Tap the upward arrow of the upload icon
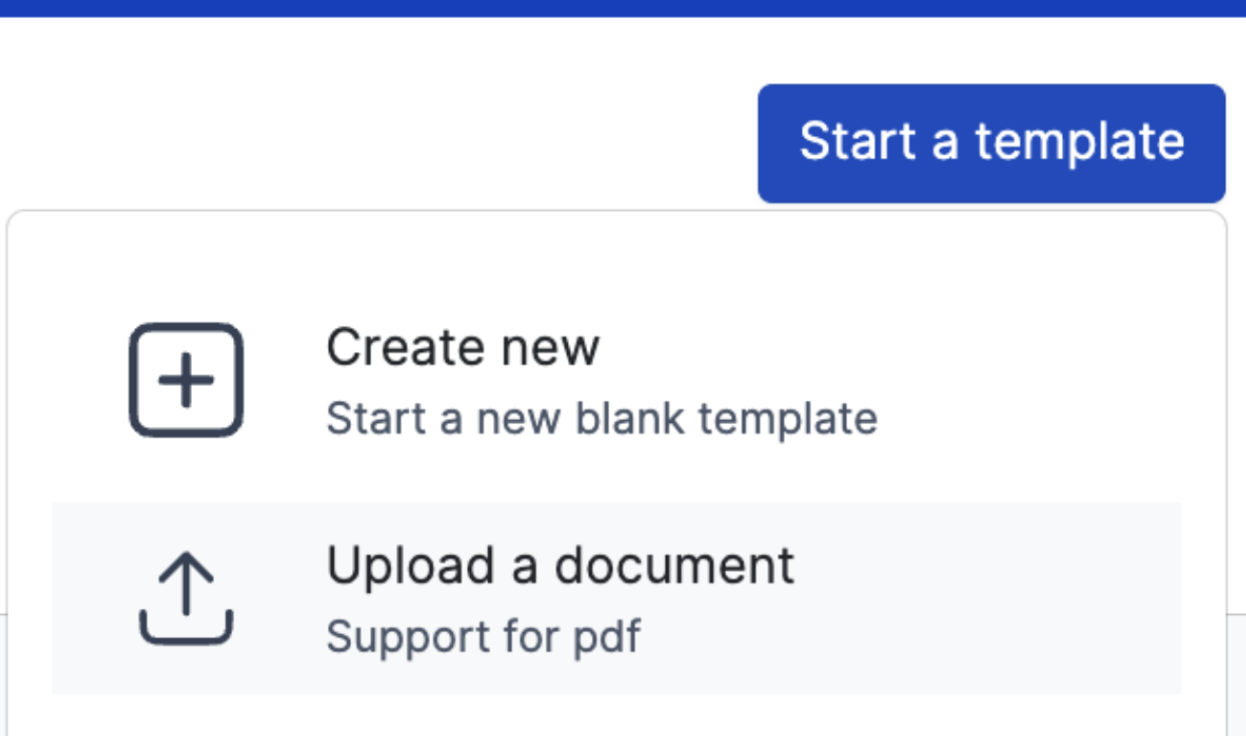Image resolution: width=1246 pixels, height=736 pixels. [x=186, y=583]
